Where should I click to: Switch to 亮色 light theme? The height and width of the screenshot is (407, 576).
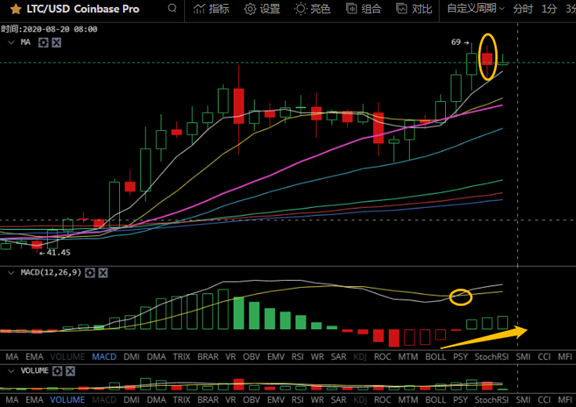tap(312, 8)
